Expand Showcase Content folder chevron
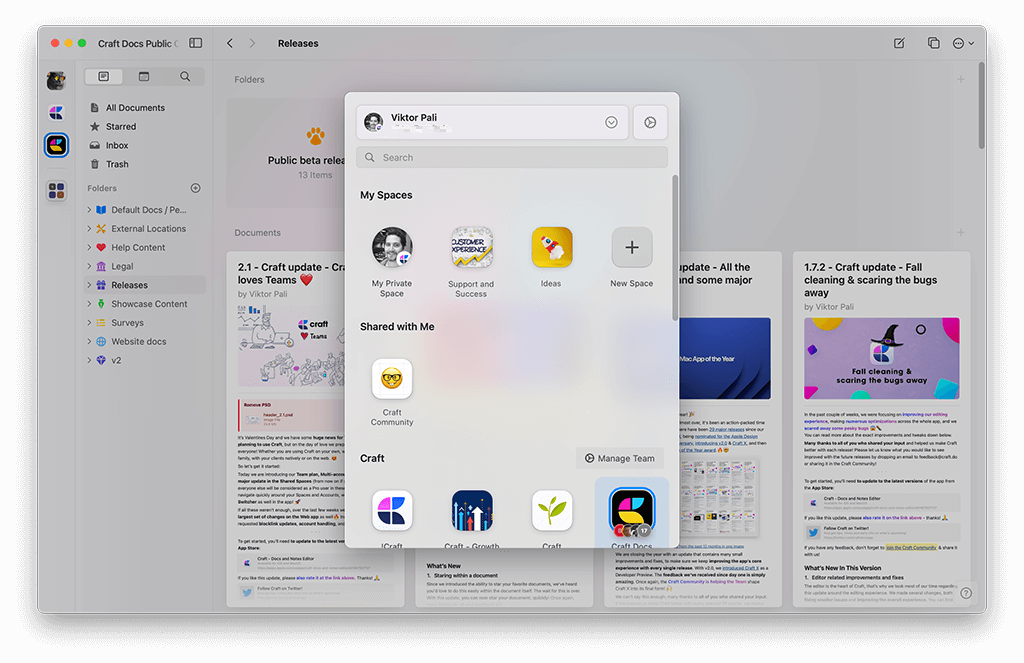 [89, 304]
